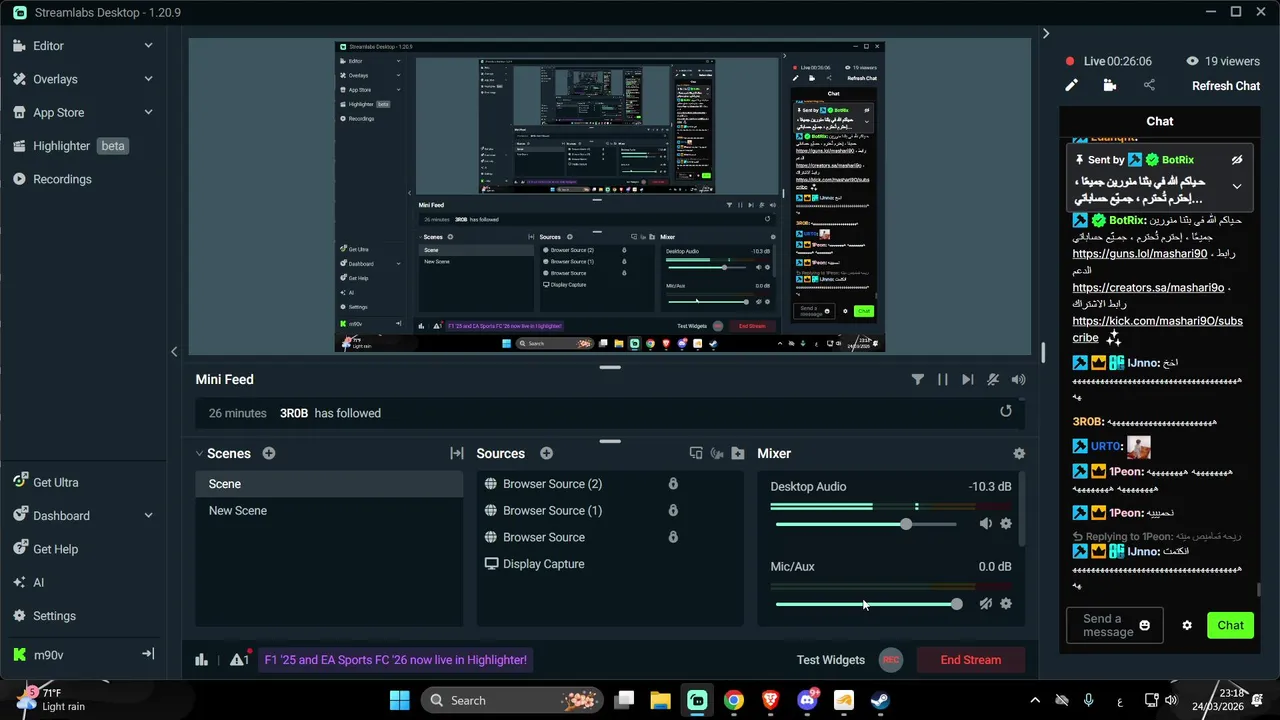
Task: Click the End Stream button
Action: pos(970,660)
